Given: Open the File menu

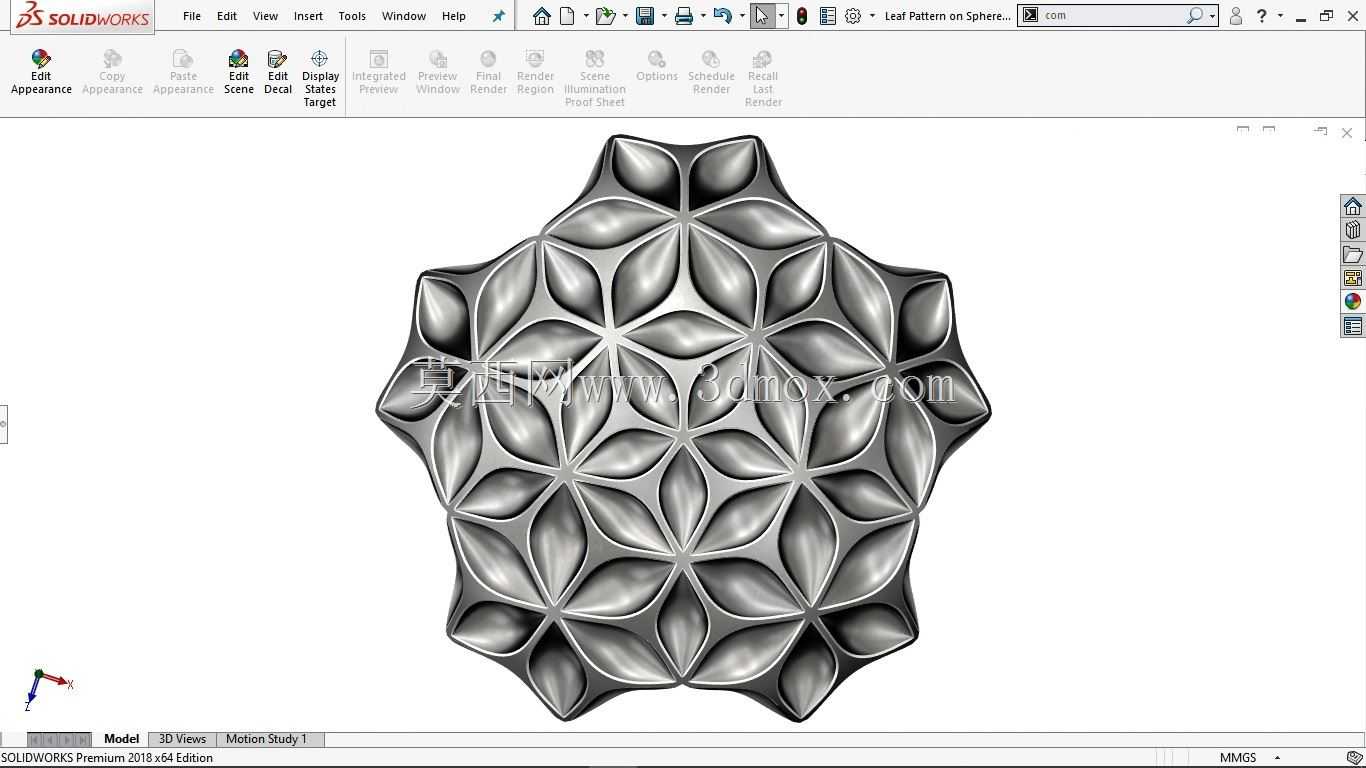Looking at the screenshot, I should pyautogui.click(x=192, y=16).
